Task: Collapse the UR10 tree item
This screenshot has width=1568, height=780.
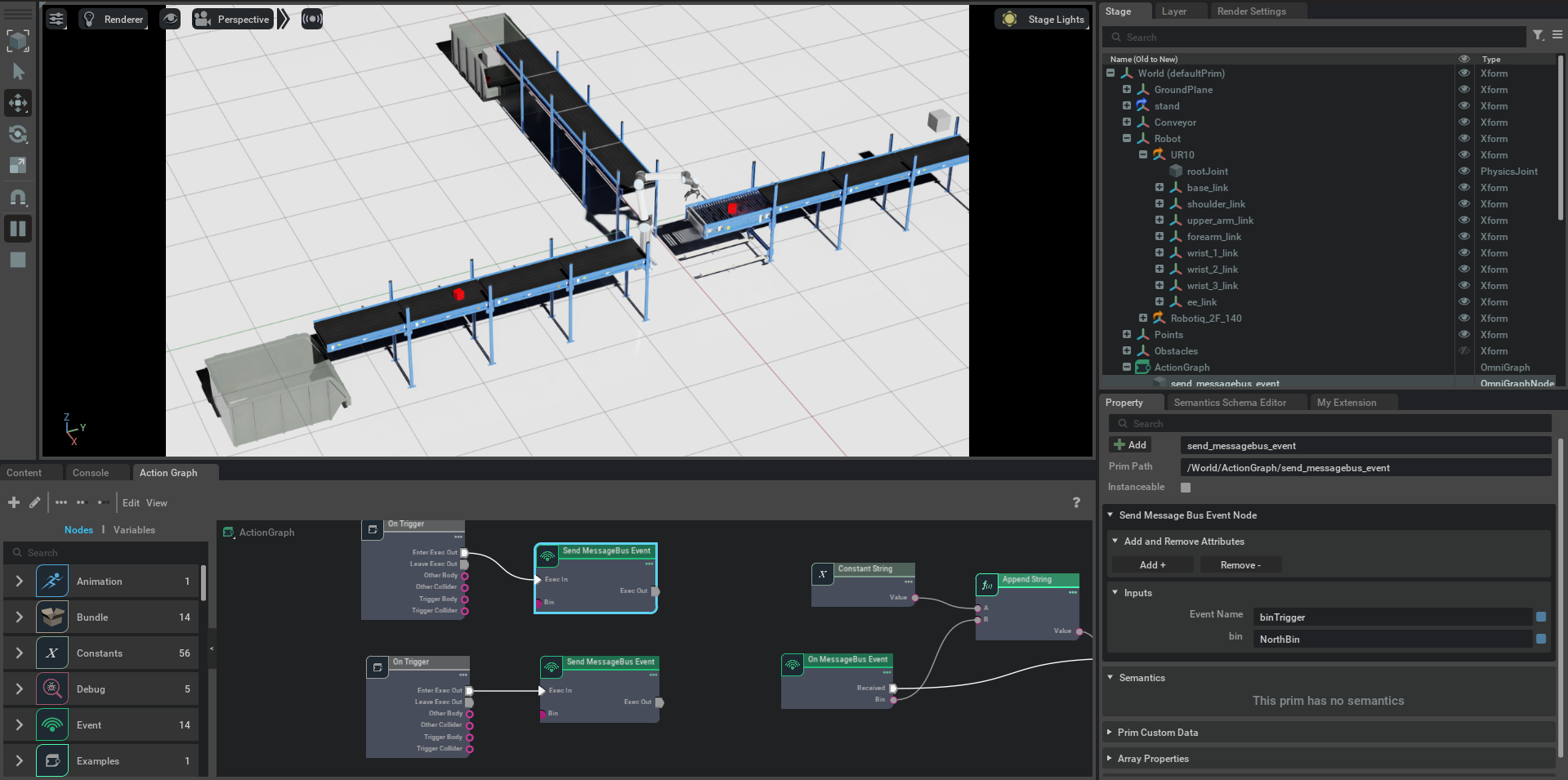Action: [1143, 154]
